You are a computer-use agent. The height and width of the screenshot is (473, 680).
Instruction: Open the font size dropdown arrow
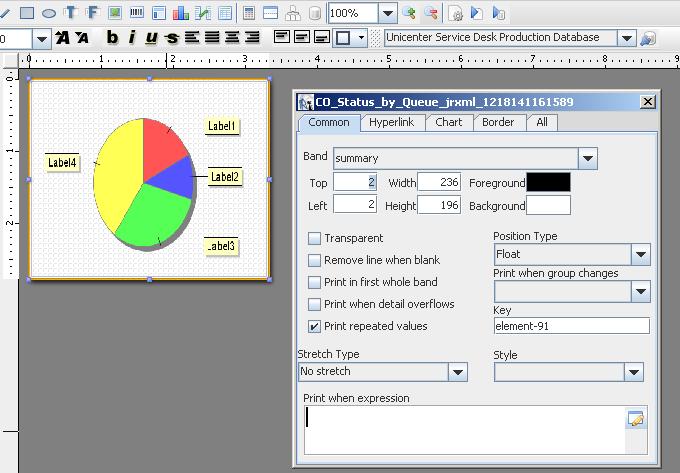[x=42, y=39]
